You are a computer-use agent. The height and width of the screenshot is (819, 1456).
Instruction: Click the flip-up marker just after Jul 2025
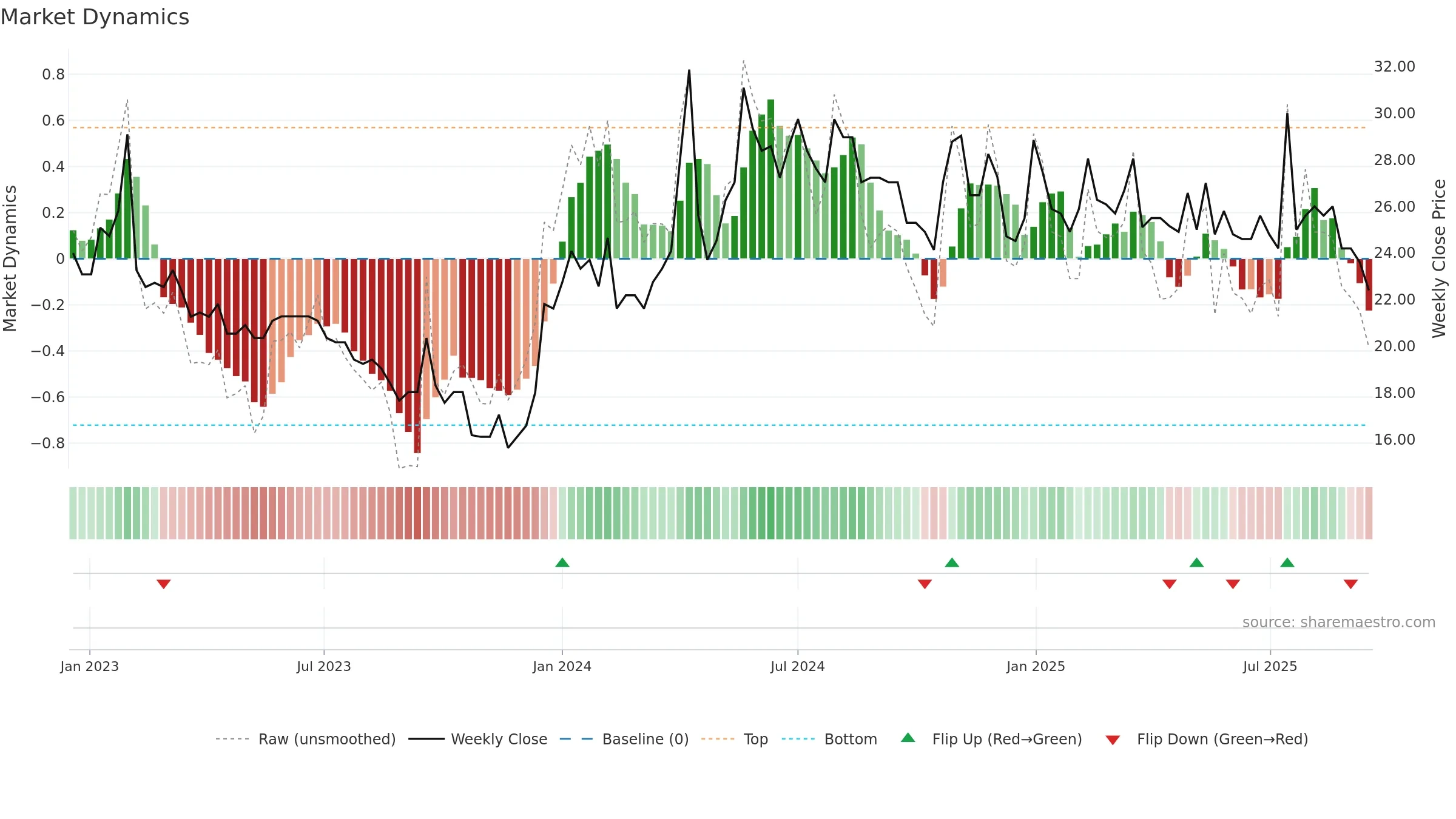coord(1287,562)
